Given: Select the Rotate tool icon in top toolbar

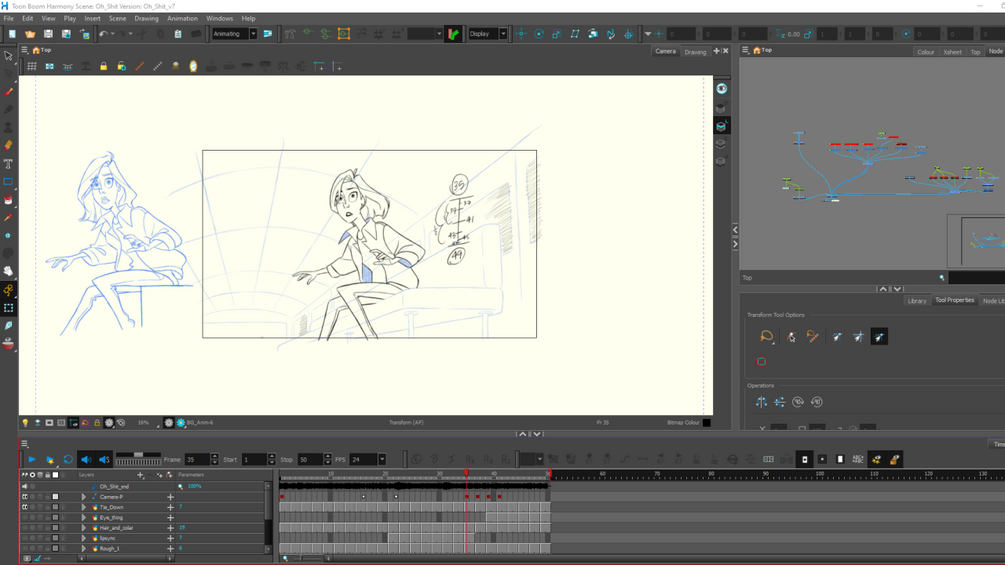Looking at the screenshot, I should pos(539,34).
